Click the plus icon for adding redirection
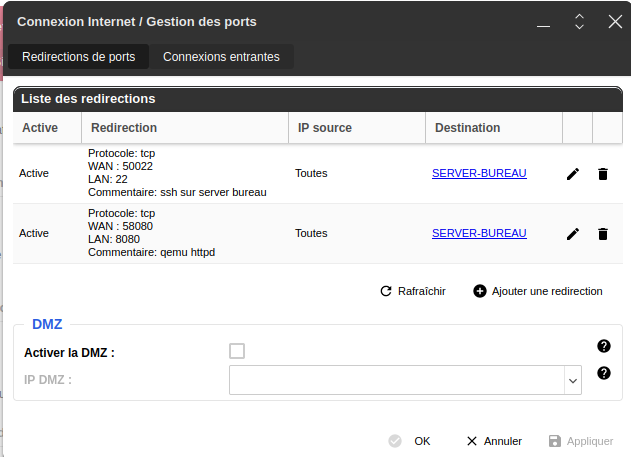 (479, 291)
